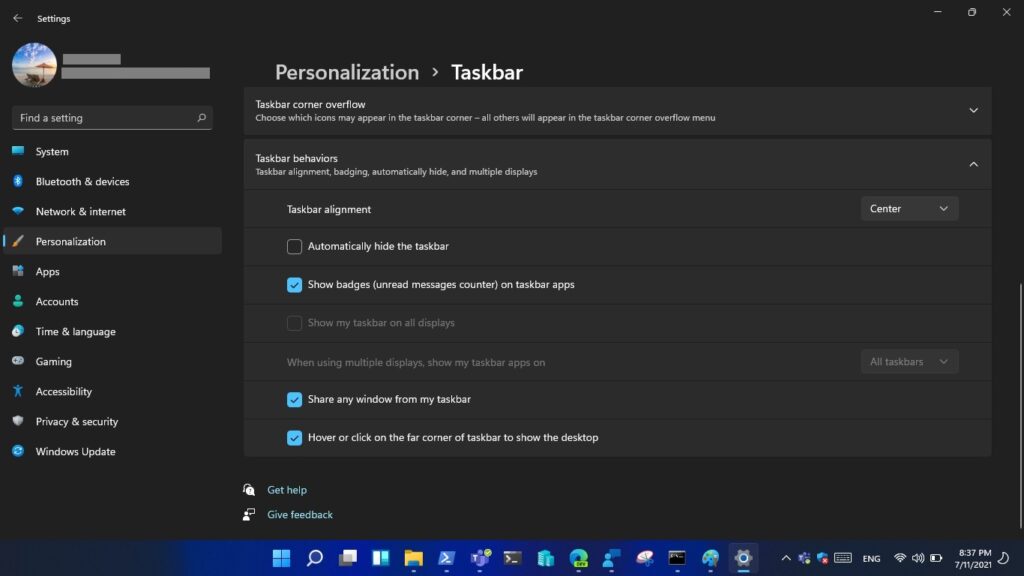Expand the Taskbar corner overflow section
The image size is (1024, 576).
(x=973, y=111)
